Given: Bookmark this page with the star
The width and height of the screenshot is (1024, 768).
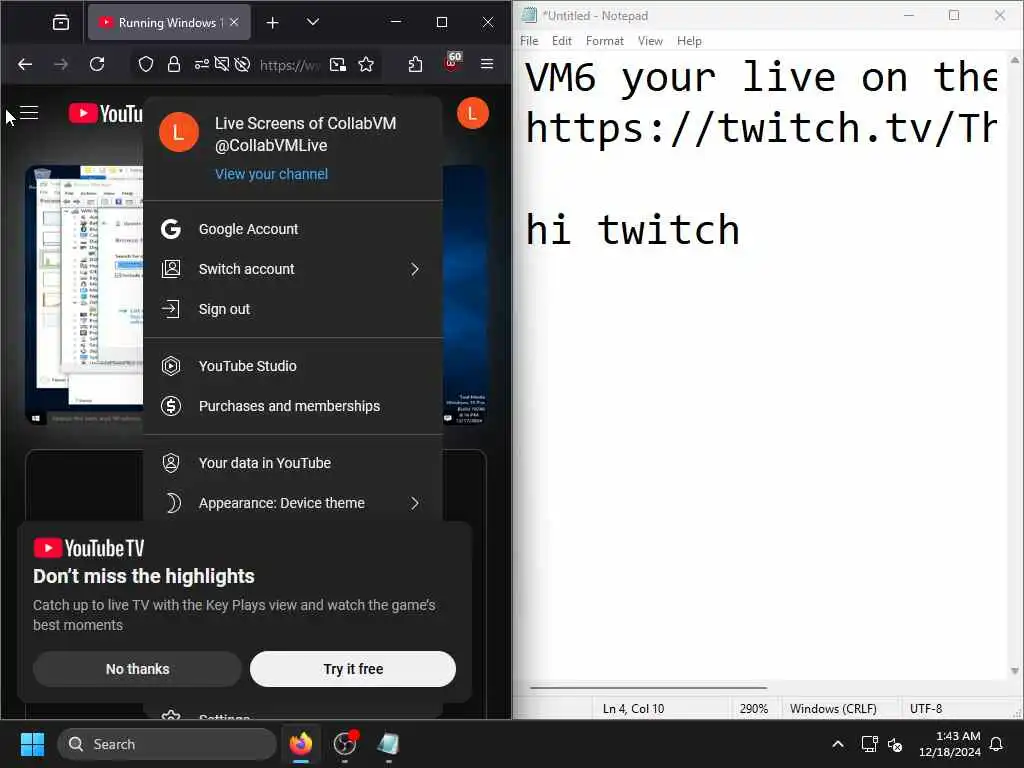Looking at the screenshot, I should coord(366,64).
